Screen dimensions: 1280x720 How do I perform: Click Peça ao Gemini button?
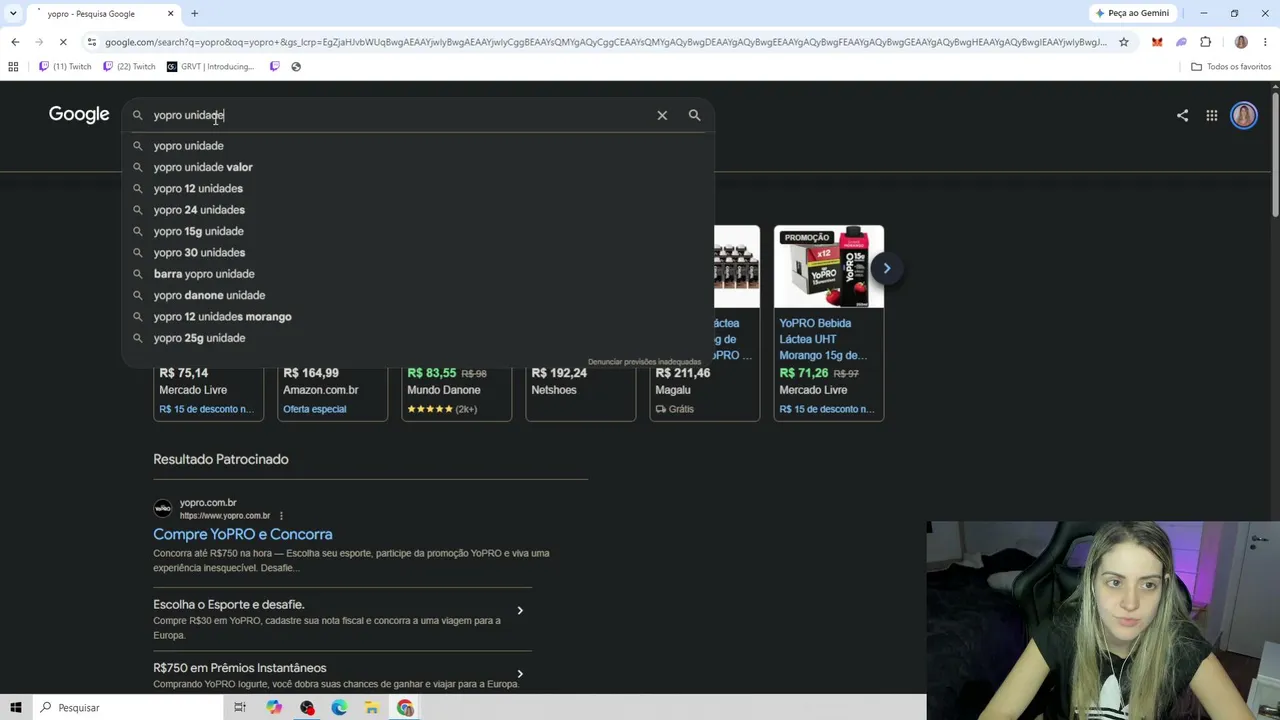1132,13
